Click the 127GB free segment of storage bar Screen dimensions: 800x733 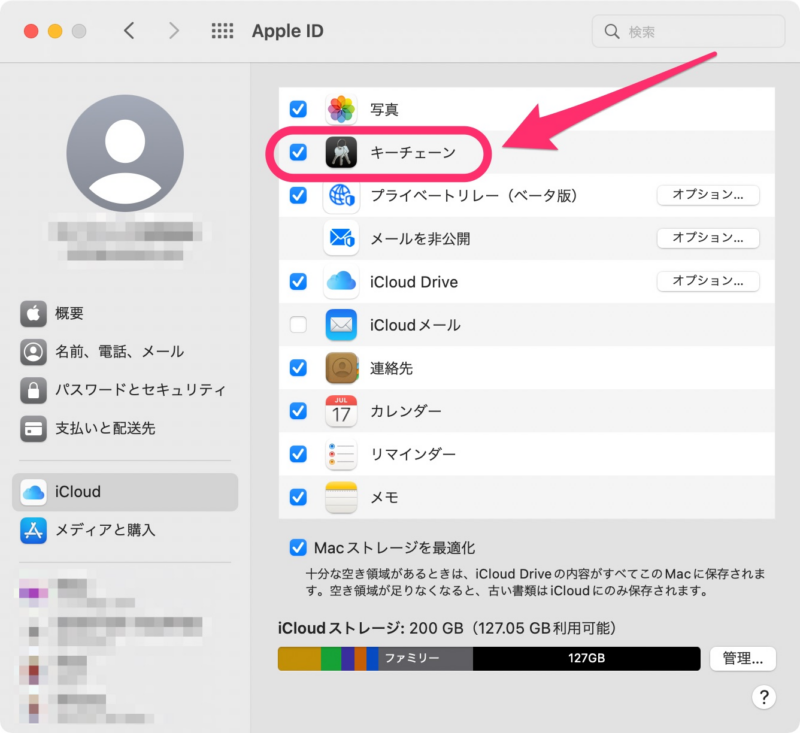pos(586,659)
